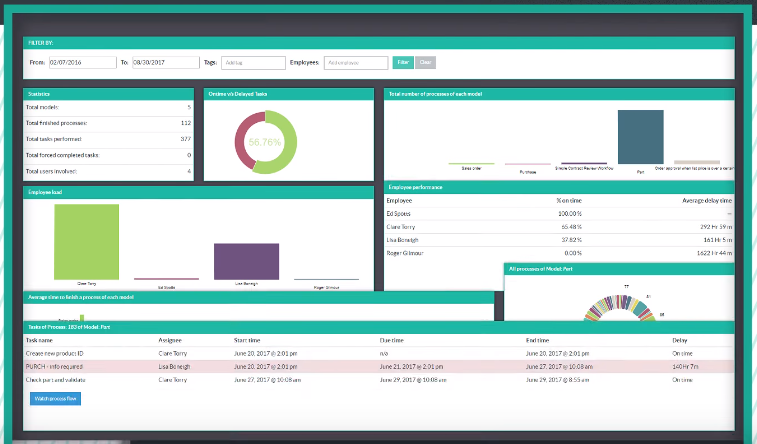
Task: Select Lisa Beneigh's purple load bar
Action: coord(246,262)
